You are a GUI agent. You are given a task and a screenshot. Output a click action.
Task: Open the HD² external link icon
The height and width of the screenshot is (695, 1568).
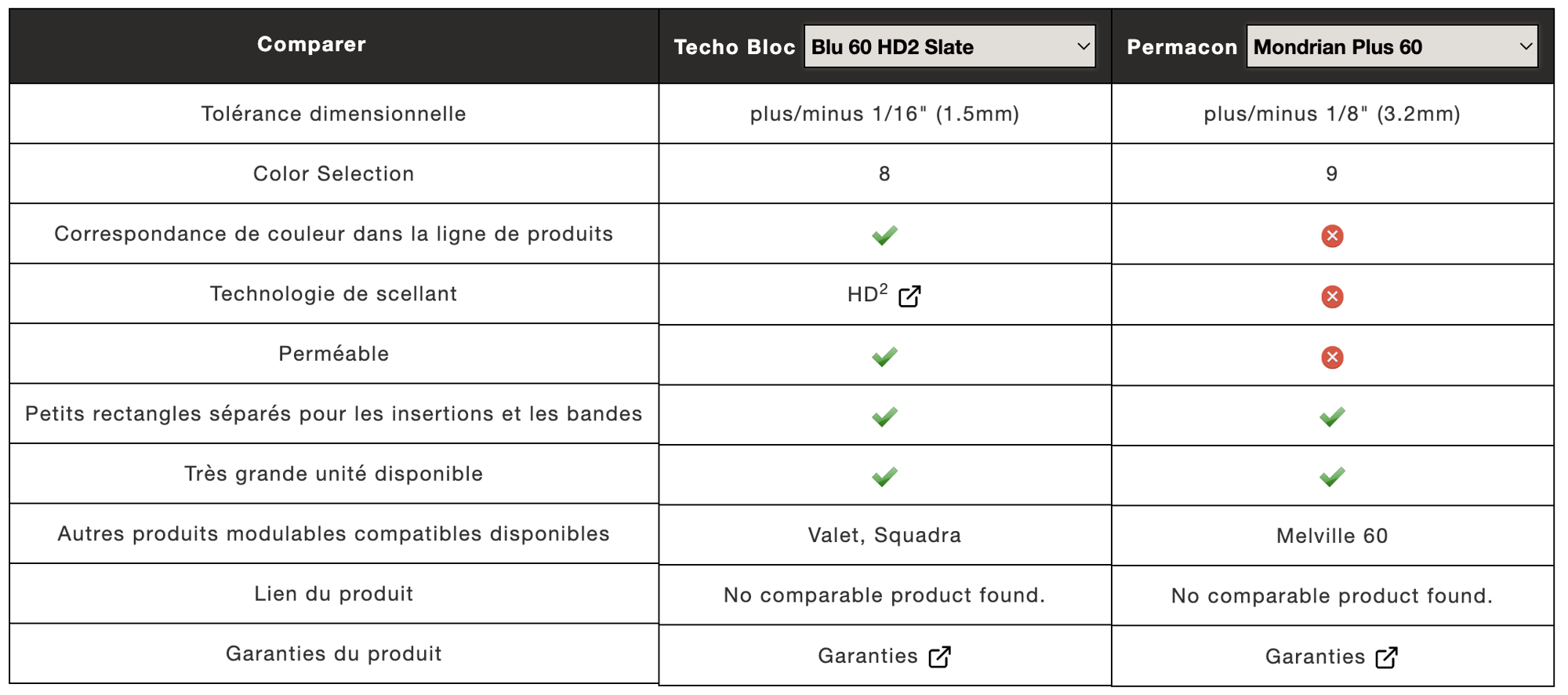coord(909,297)
